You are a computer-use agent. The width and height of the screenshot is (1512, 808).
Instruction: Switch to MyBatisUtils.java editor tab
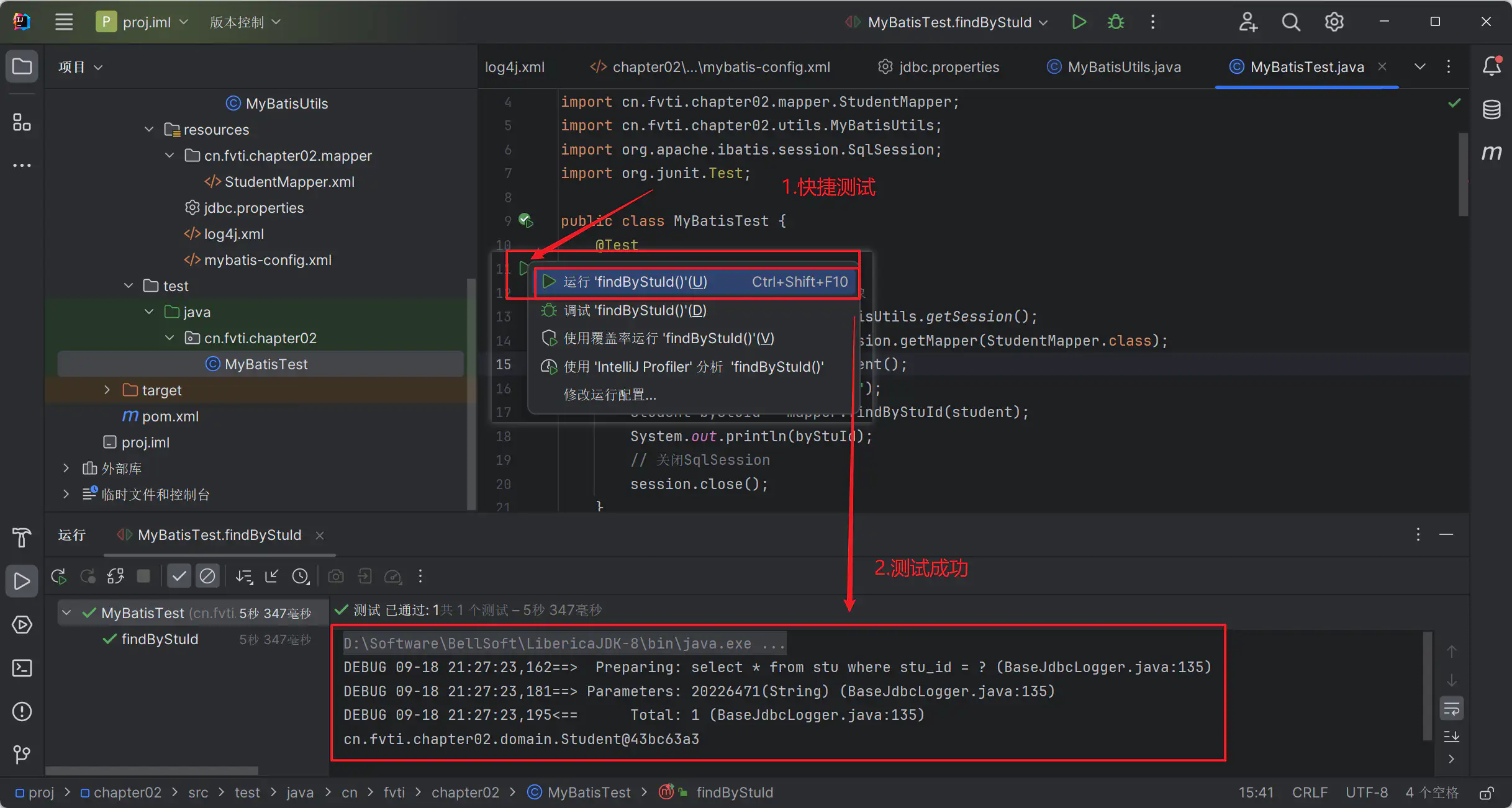coord(1114,66)
